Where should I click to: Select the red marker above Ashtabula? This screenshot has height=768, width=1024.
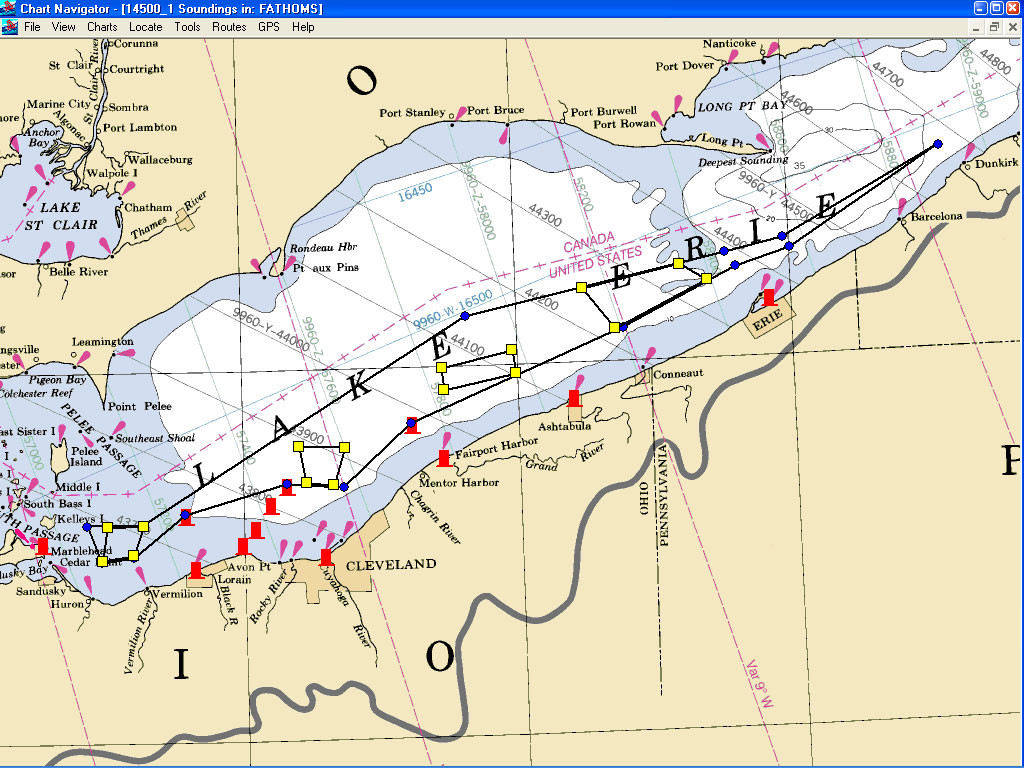574,398
